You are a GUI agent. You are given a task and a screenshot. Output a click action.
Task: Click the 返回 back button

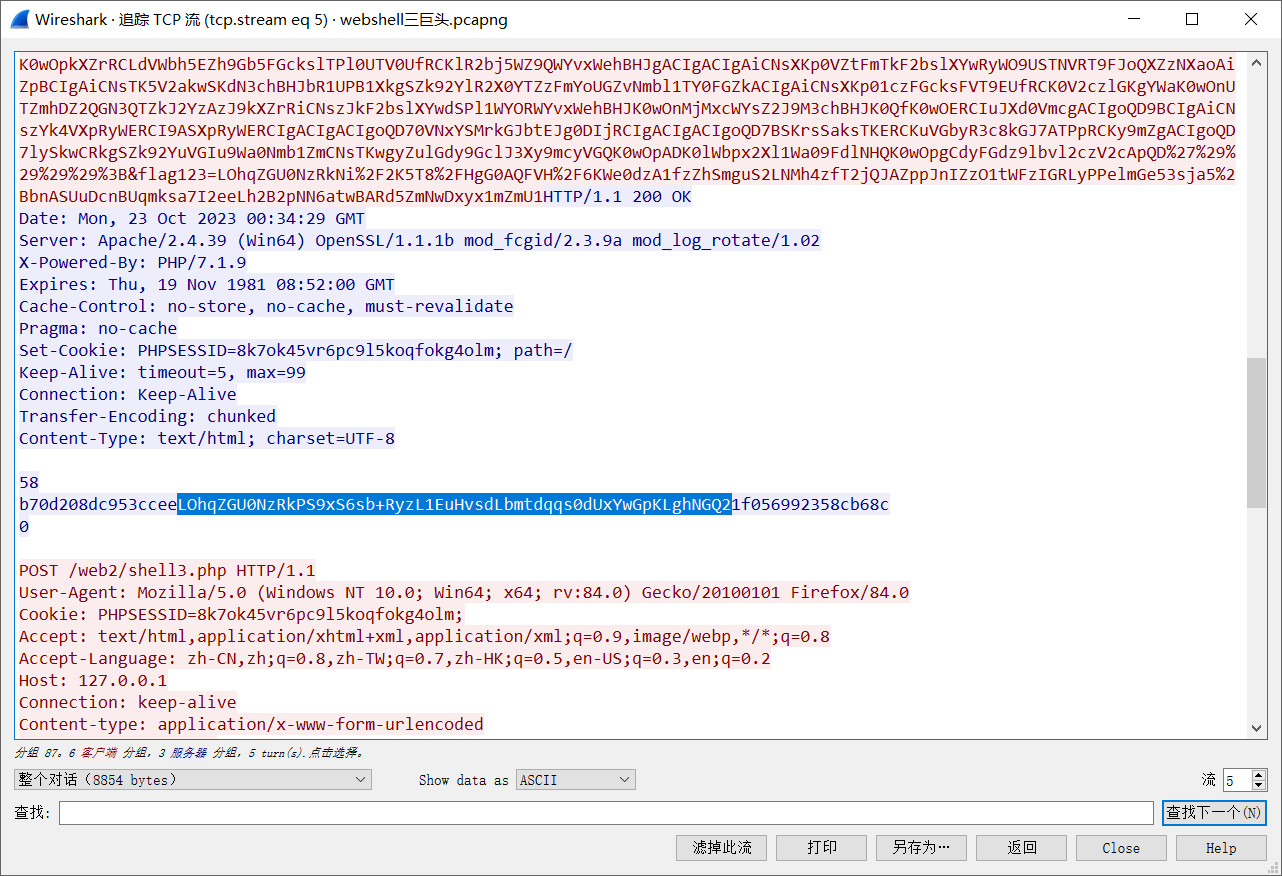click(1020, 847)
